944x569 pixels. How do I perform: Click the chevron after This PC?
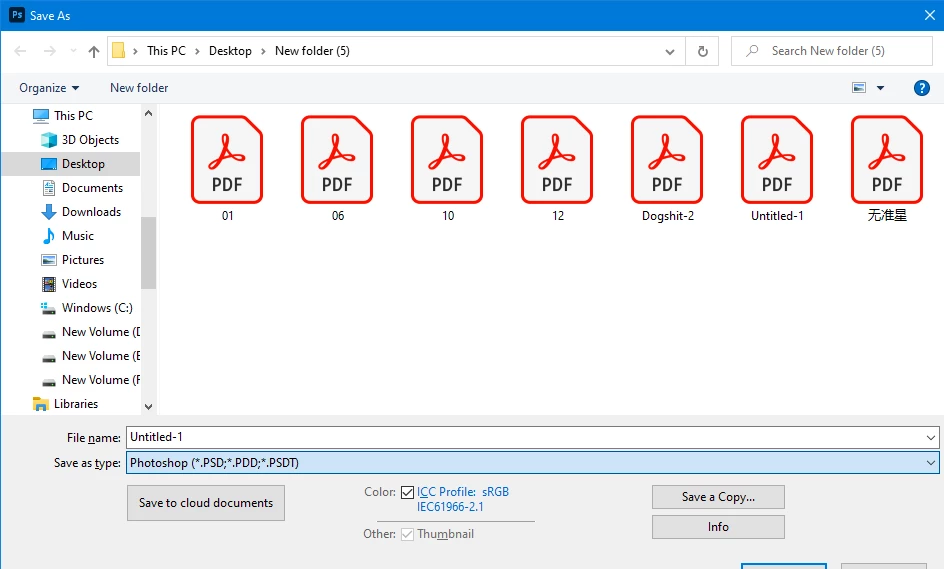click(x=197, y=51)
